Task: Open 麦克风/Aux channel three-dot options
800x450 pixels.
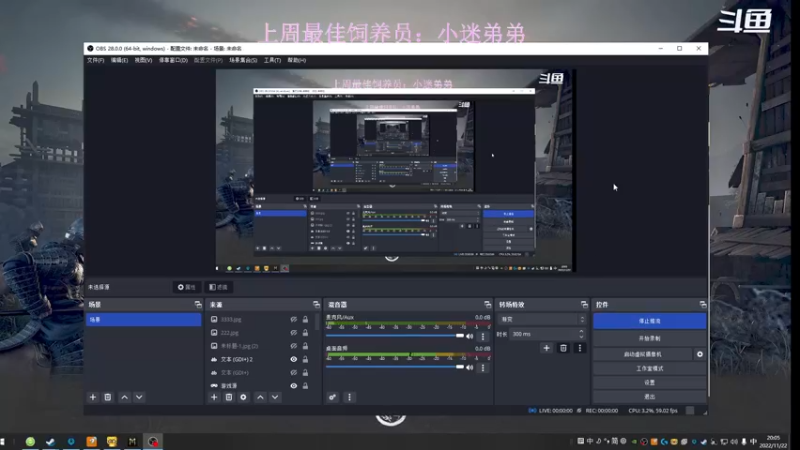Action: click(x=483, y=337)
